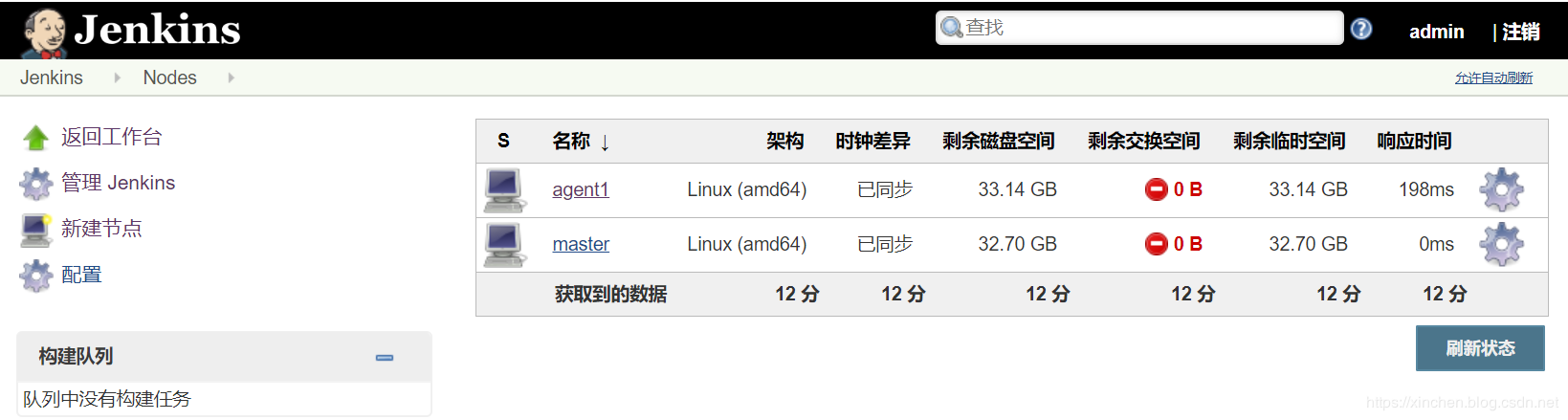Expand the Jenkins breadcrumb arrow menu
Screen dimensions: 1568x420
(x=117, y=77)
